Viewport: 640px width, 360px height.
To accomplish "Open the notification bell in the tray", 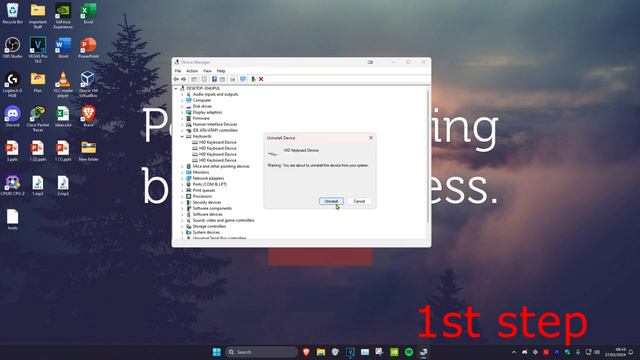I will point(631,352).
